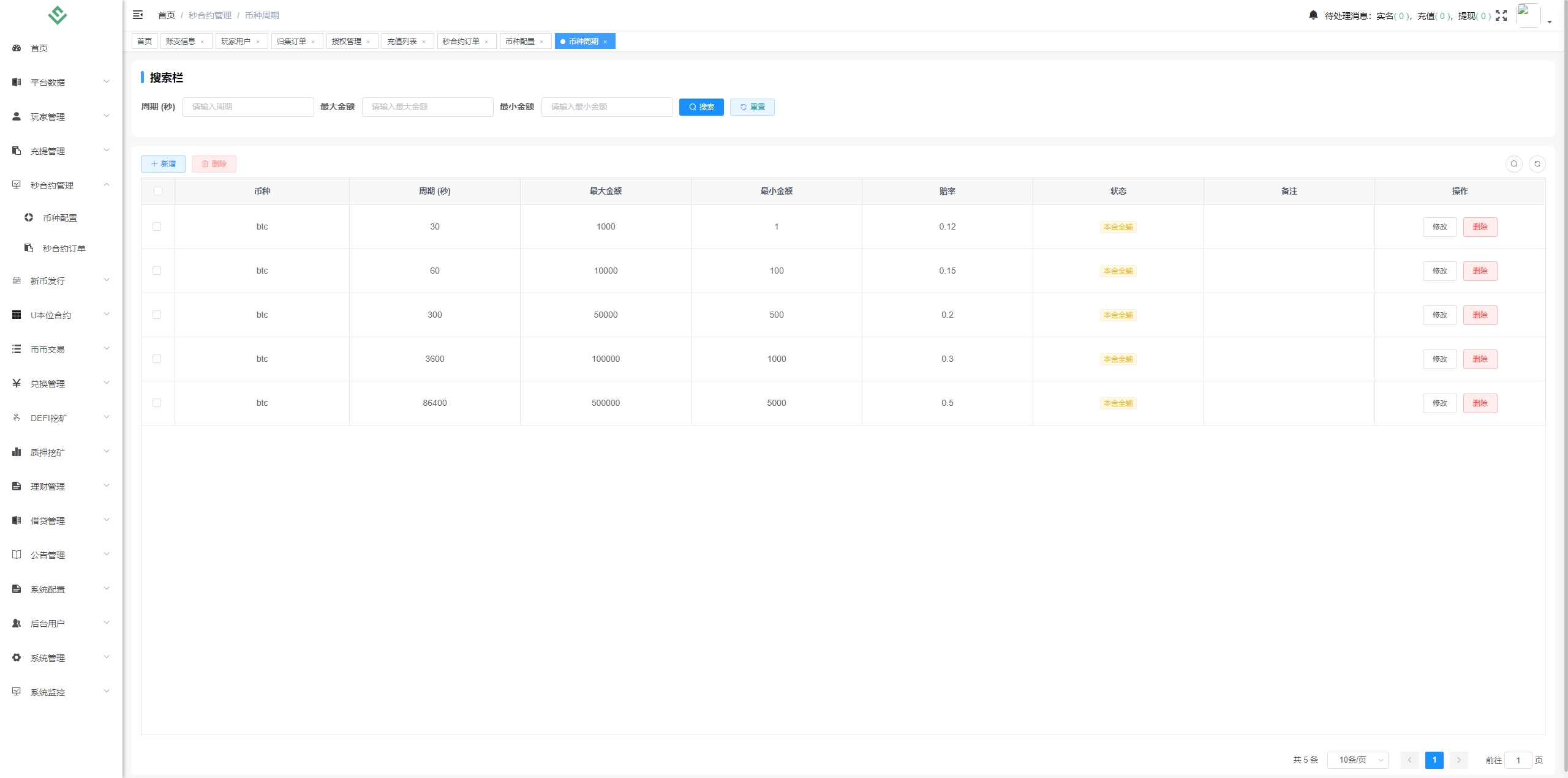Collapse the 秒合约管理 menu chevron
The image size is (1568, 778).
[107, 184]
